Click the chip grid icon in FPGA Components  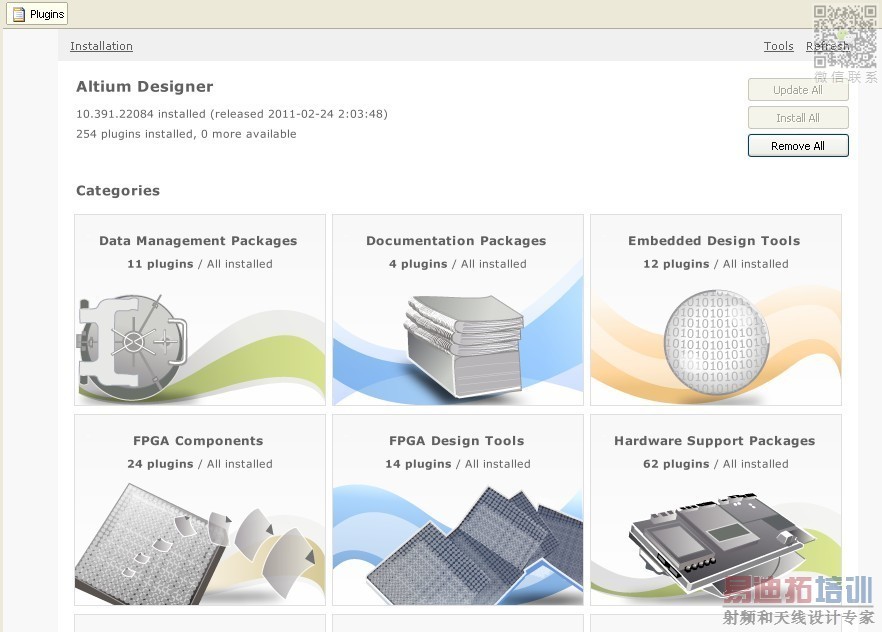(152, 544)
